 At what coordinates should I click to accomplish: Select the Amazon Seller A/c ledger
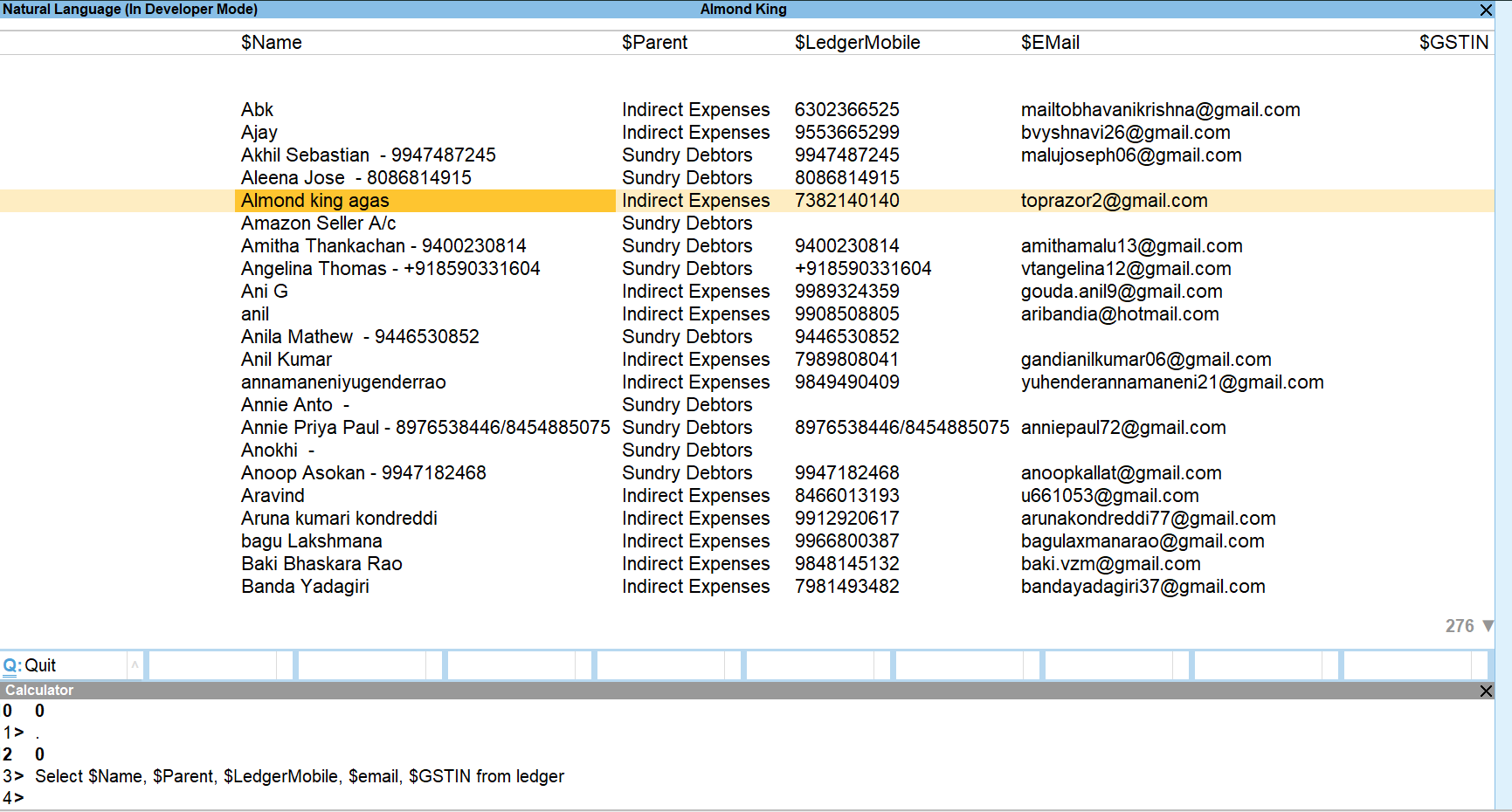pyautogui.click(x=318, y=223)
